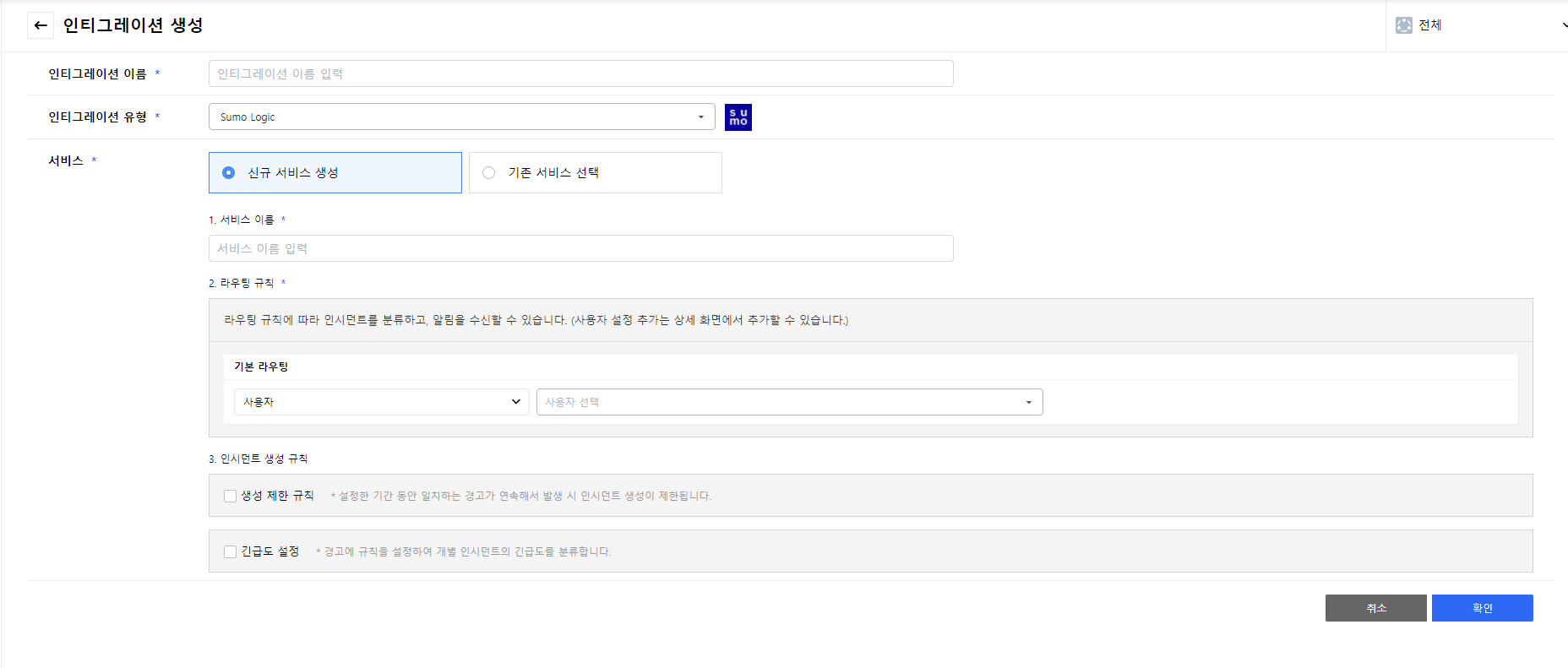The height and width of the screenshot is (668, 1568).
Task: Click the 전체 group icon at top right
Action: pos(1403,25)
